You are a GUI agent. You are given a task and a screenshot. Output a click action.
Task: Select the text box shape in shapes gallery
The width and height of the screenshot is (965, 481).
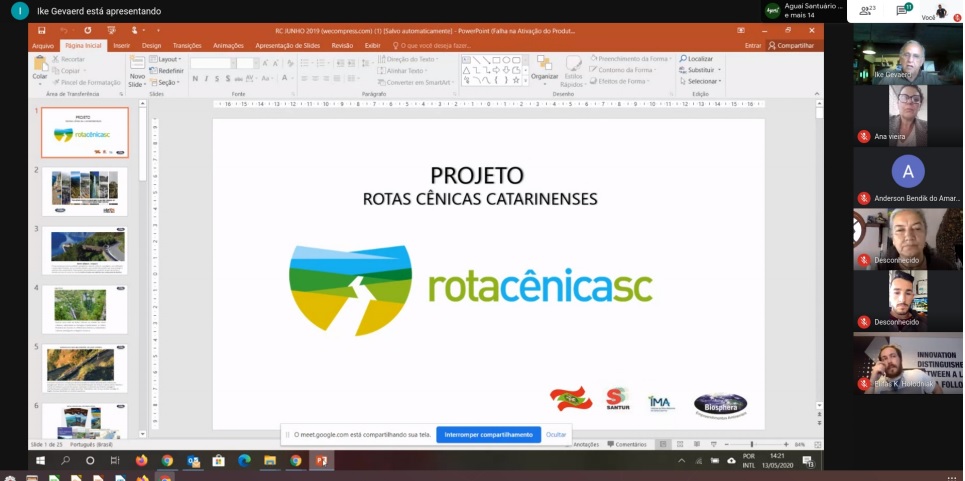point(466,60)
